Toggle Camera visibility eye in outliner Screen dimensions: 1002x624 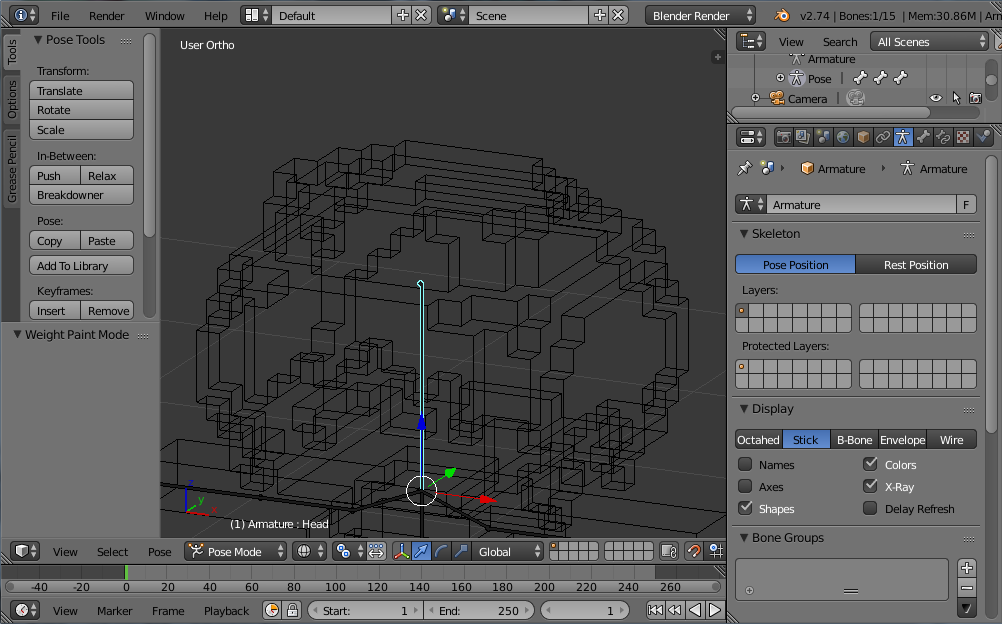point(936,98)
